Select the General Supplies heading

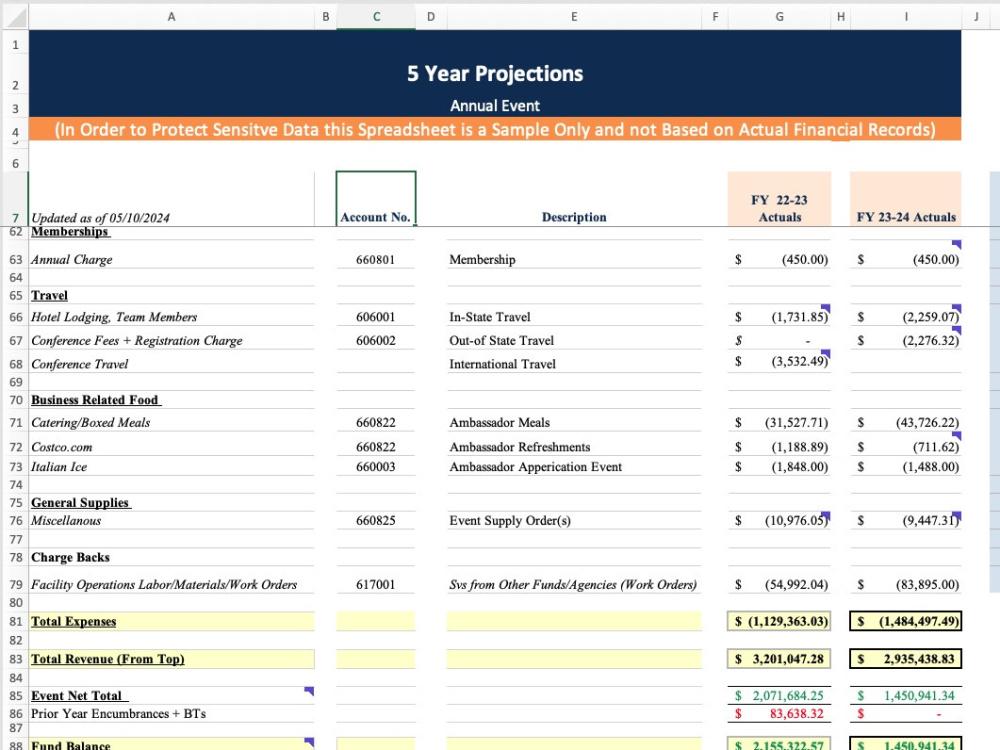172,503
